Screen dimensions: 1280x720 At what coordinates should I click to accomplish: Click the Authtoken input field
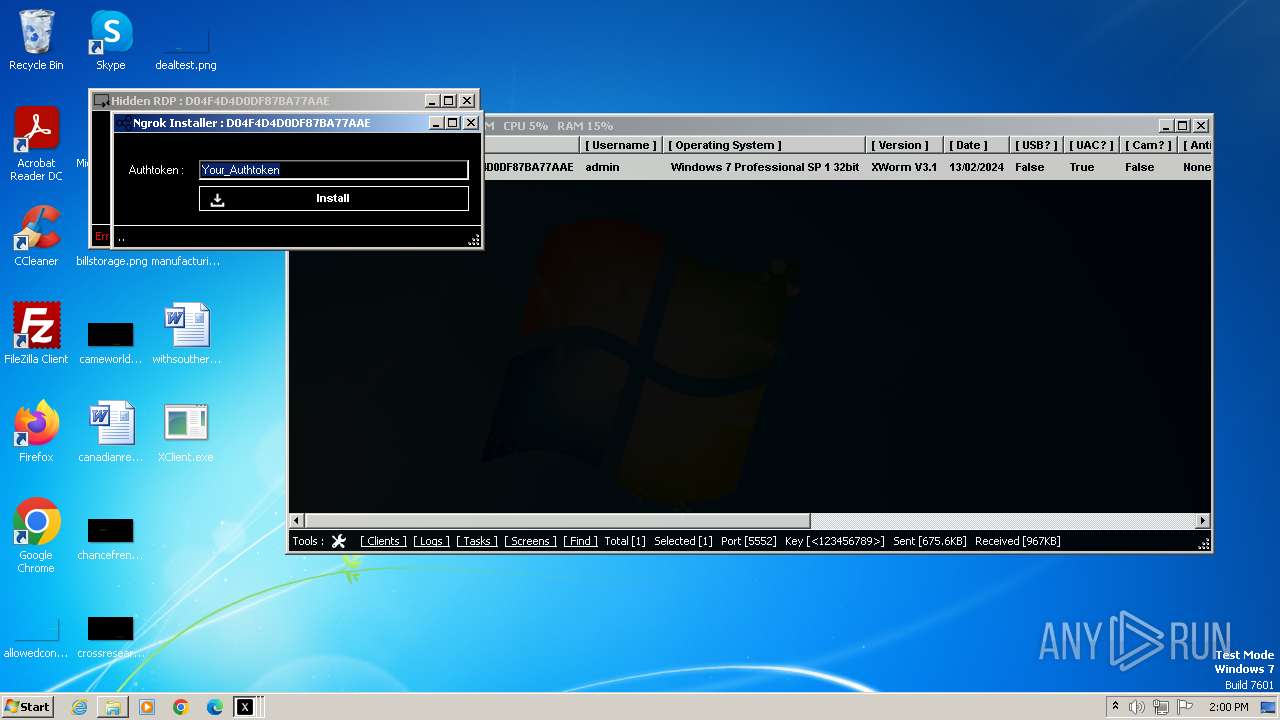point(334,170)
